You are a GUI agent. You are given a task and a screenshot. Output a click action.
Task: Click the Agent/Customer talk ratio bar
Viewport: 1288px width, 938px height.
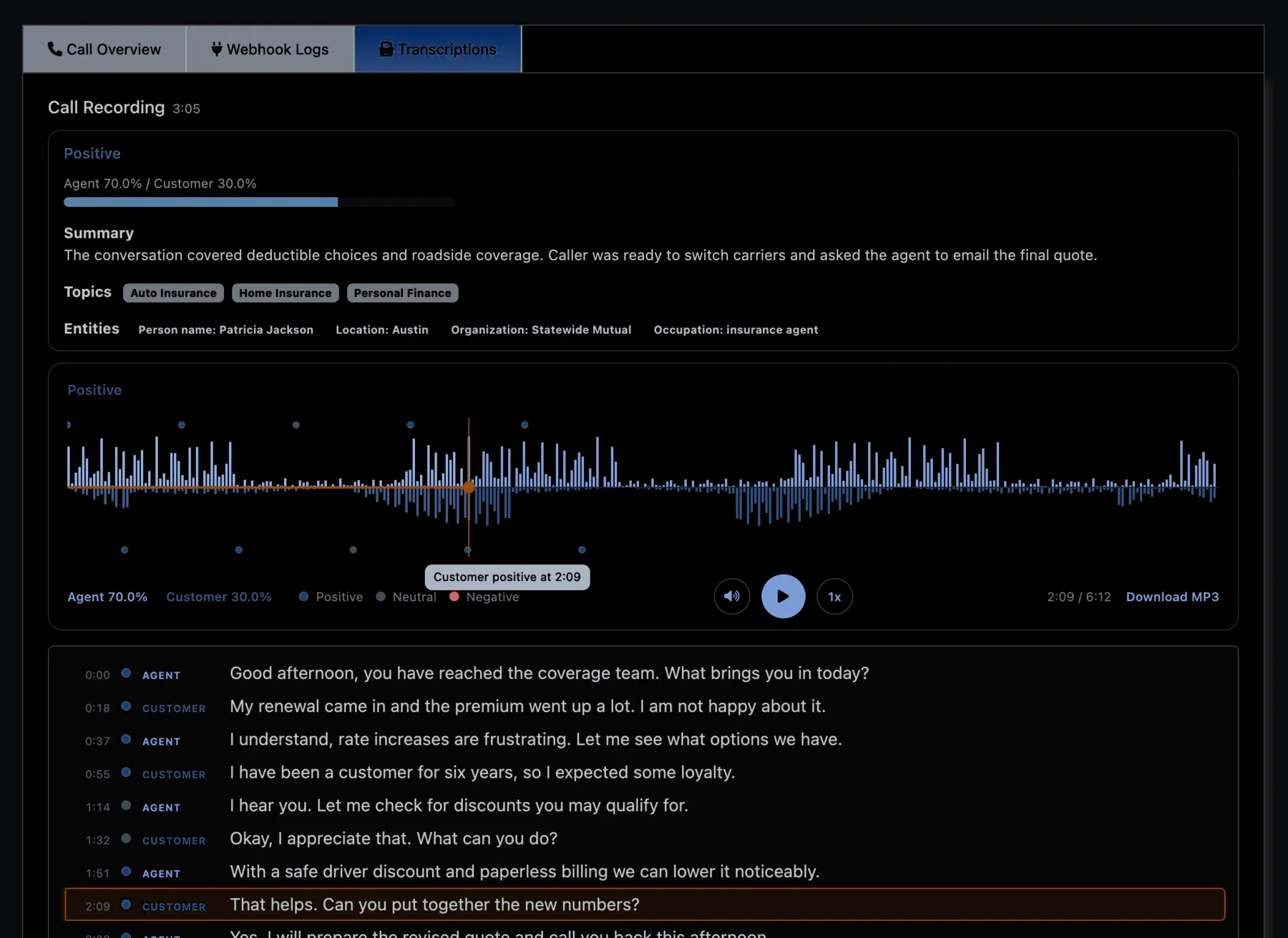(x=259, y=202)
